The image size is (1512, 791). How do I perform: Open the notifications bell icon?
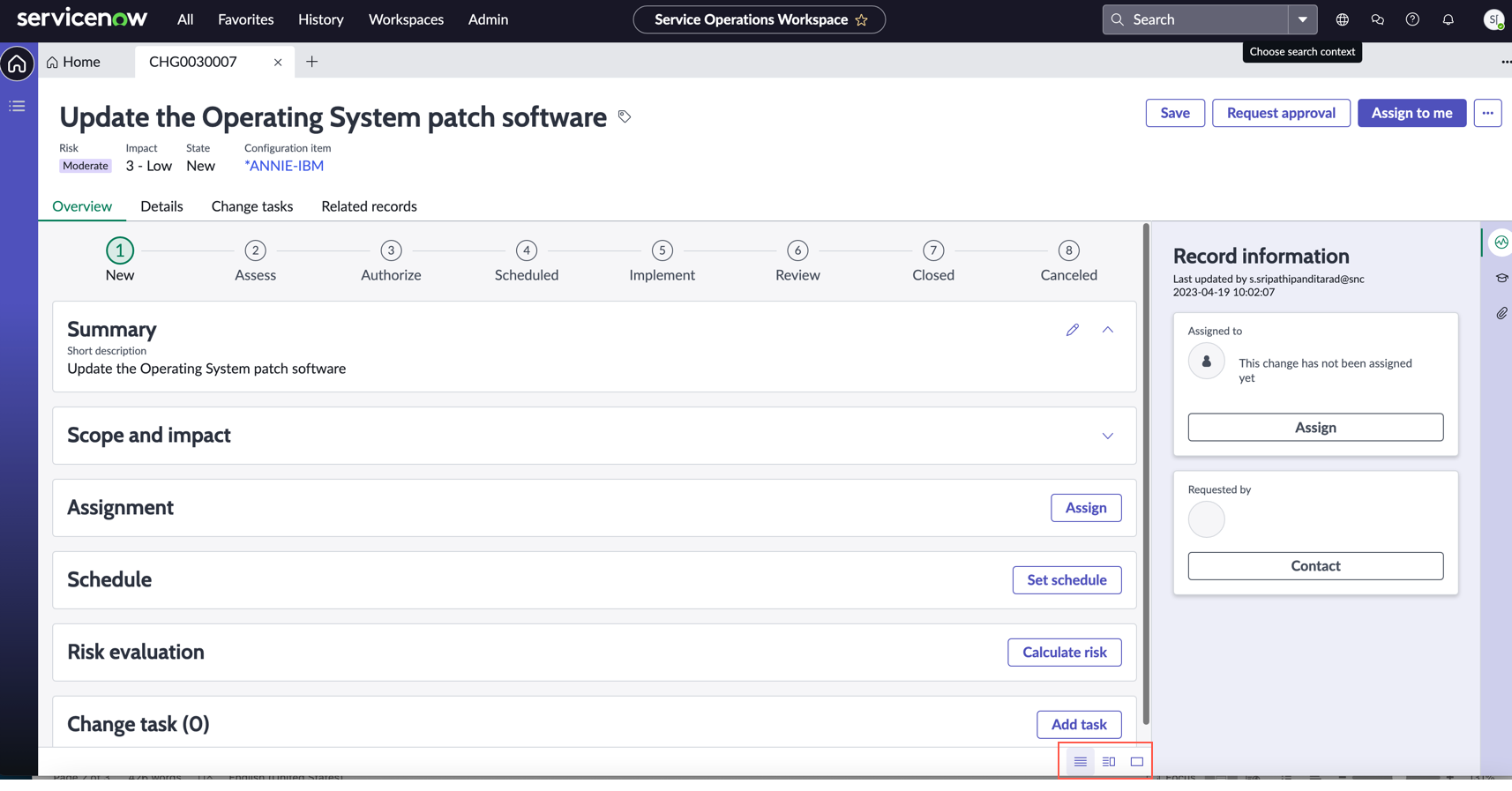tap(1448, 19)
